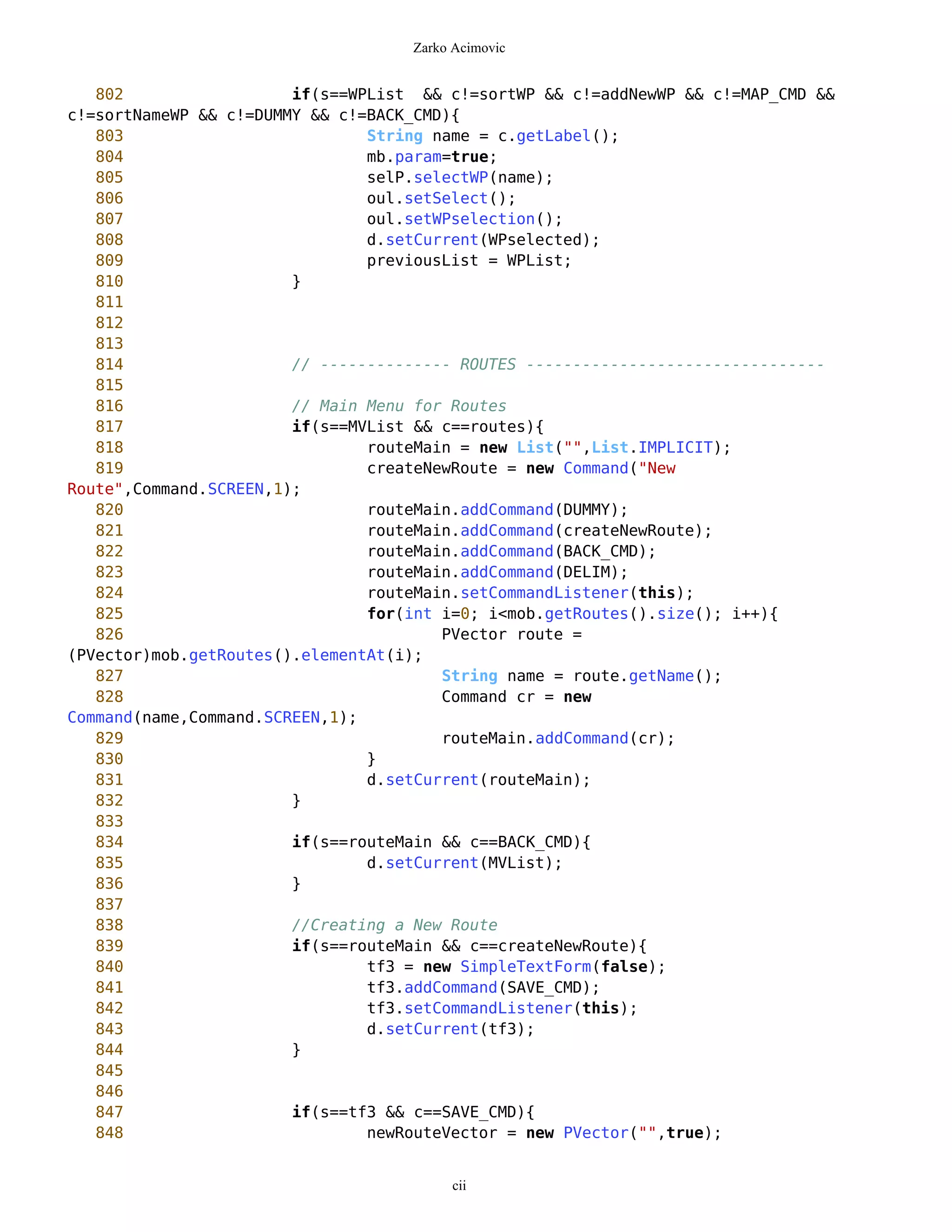The width and height of the screenshot is (952, 1232).
Task: Click the "New Route" string literal start
Action: point(656,468)
